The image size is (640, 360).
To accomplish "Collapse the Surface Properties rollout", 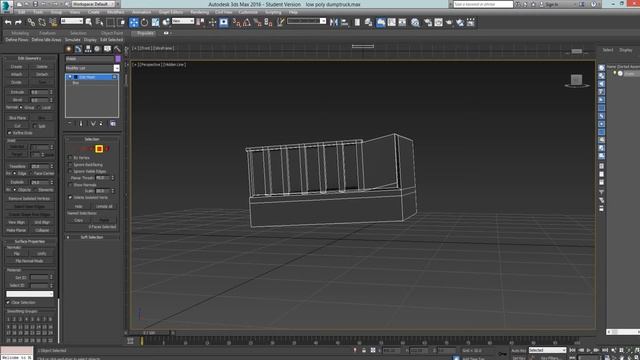I will click(x=29, y=242).
